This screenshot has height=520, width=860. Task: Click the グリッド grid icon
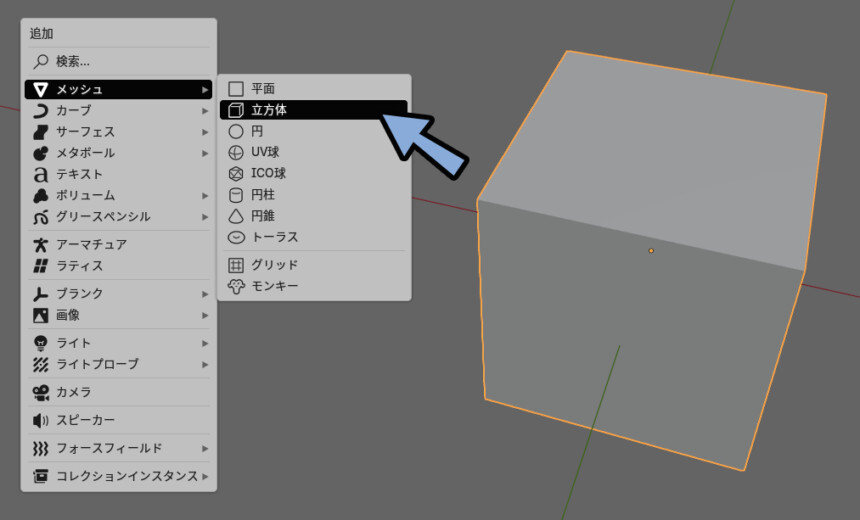click(236, 265)
